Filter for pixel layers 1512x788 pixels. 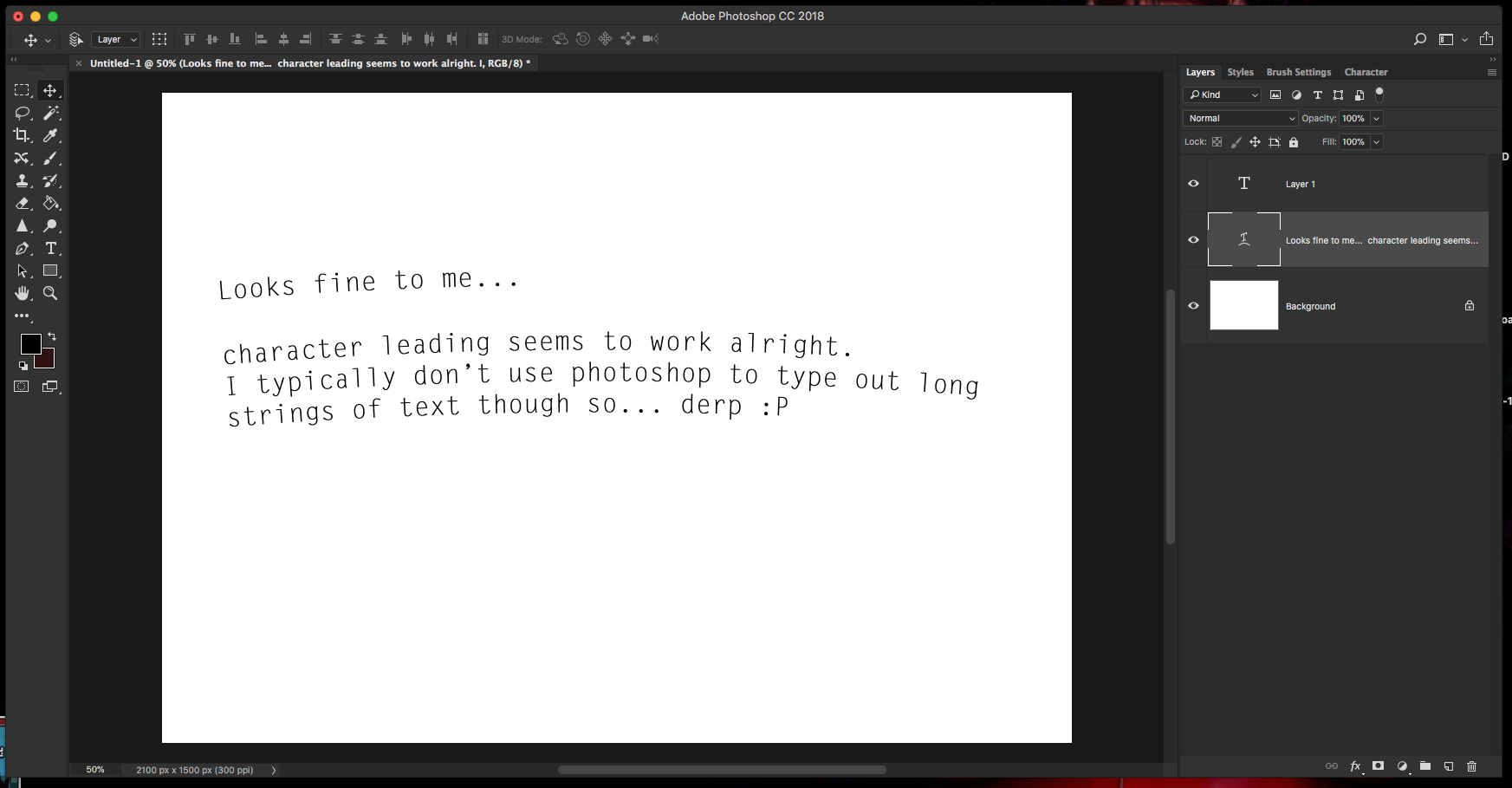pos(1275,95)
